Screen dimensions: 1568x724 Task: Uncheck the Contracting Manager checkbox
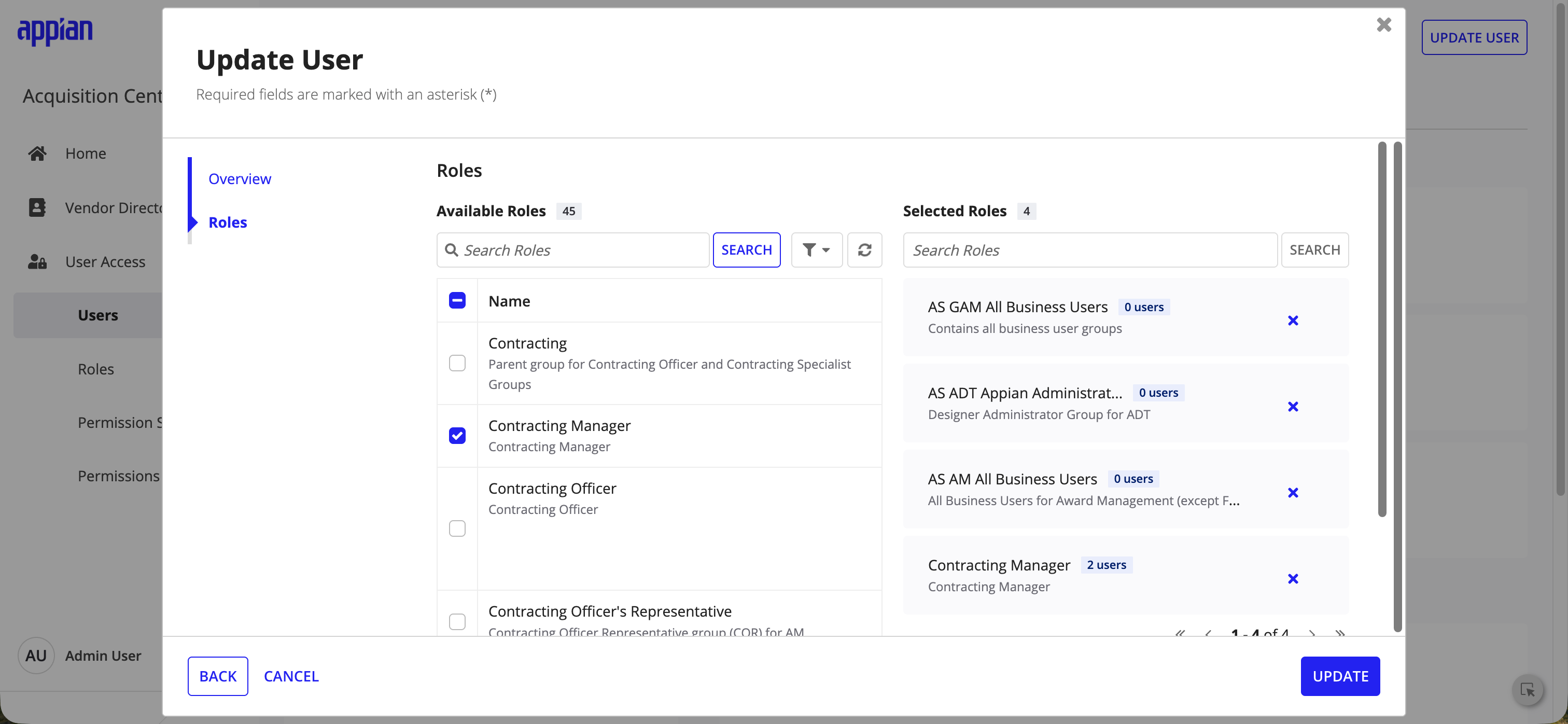point(457,436)
